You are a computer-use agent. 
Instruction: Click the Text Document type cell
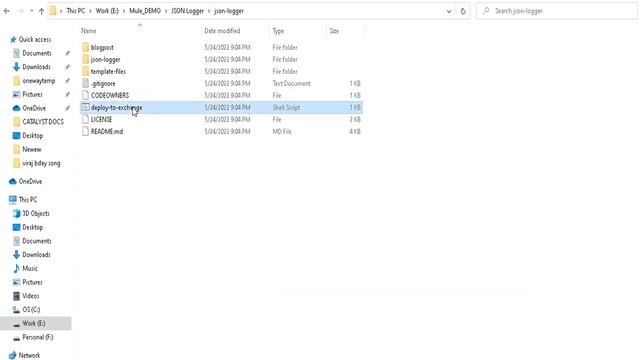coord(291,83)
